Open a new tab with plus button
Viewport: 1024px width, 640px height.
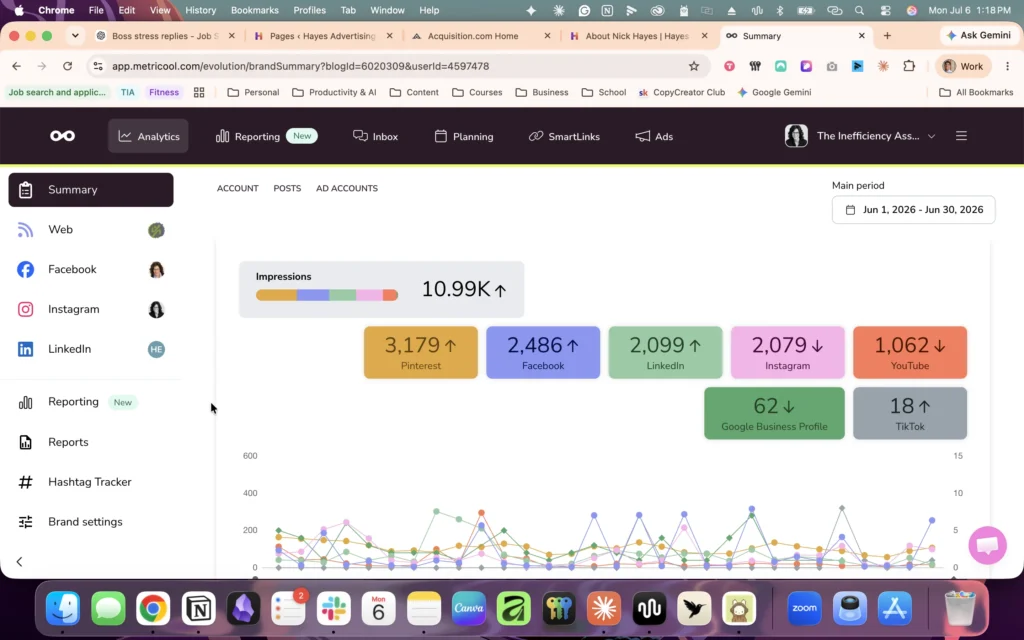point(887,36)
